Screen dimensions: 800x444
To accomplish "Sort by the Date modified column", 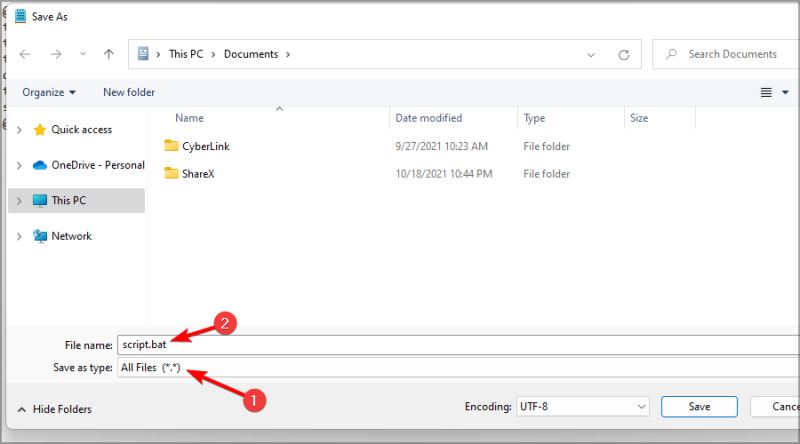I will pos(429,118).
